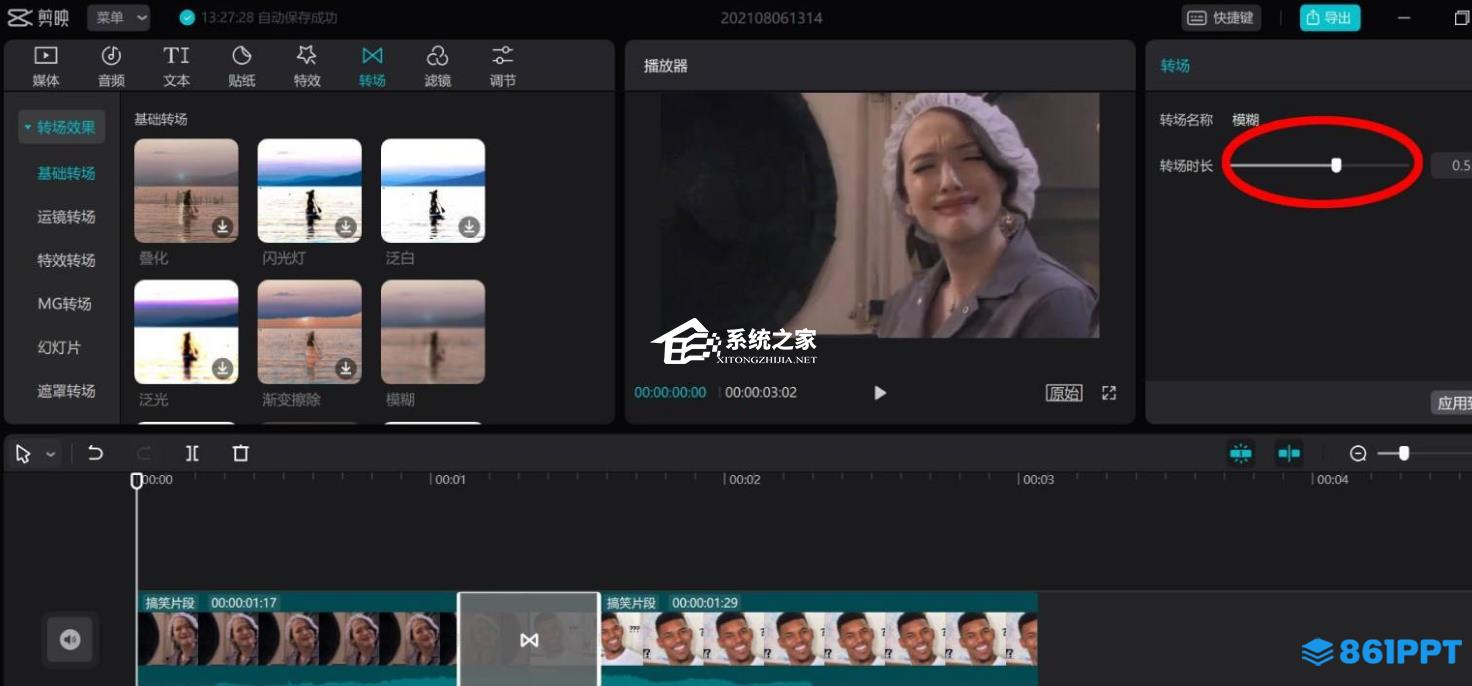Click the 原始 ratio button in the player
Viewport: 1472px width, 686px height.
coord(1064,393)
